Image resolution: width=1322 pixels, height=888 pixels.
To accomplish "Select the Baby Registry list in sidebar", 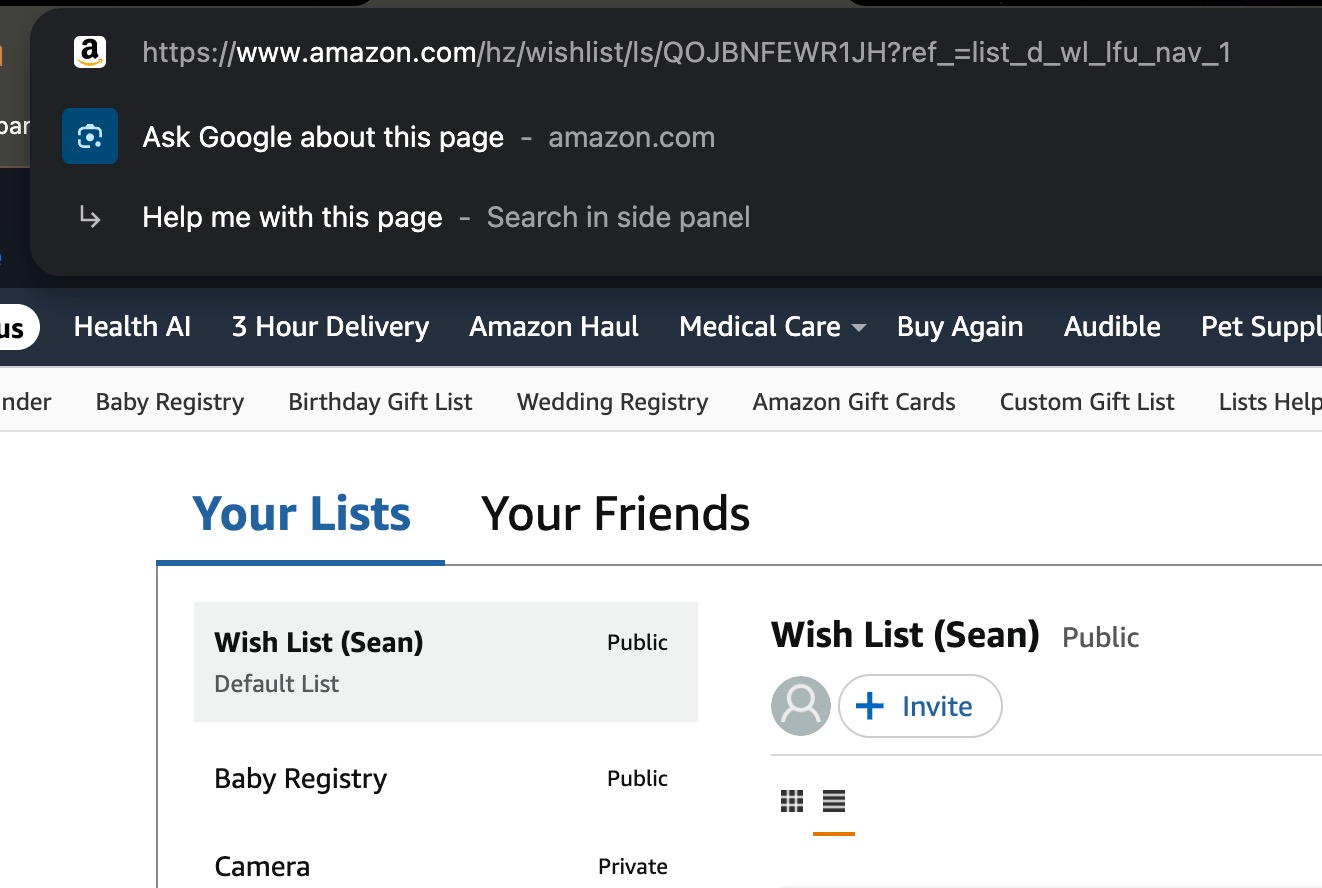I will pos(300,778).
